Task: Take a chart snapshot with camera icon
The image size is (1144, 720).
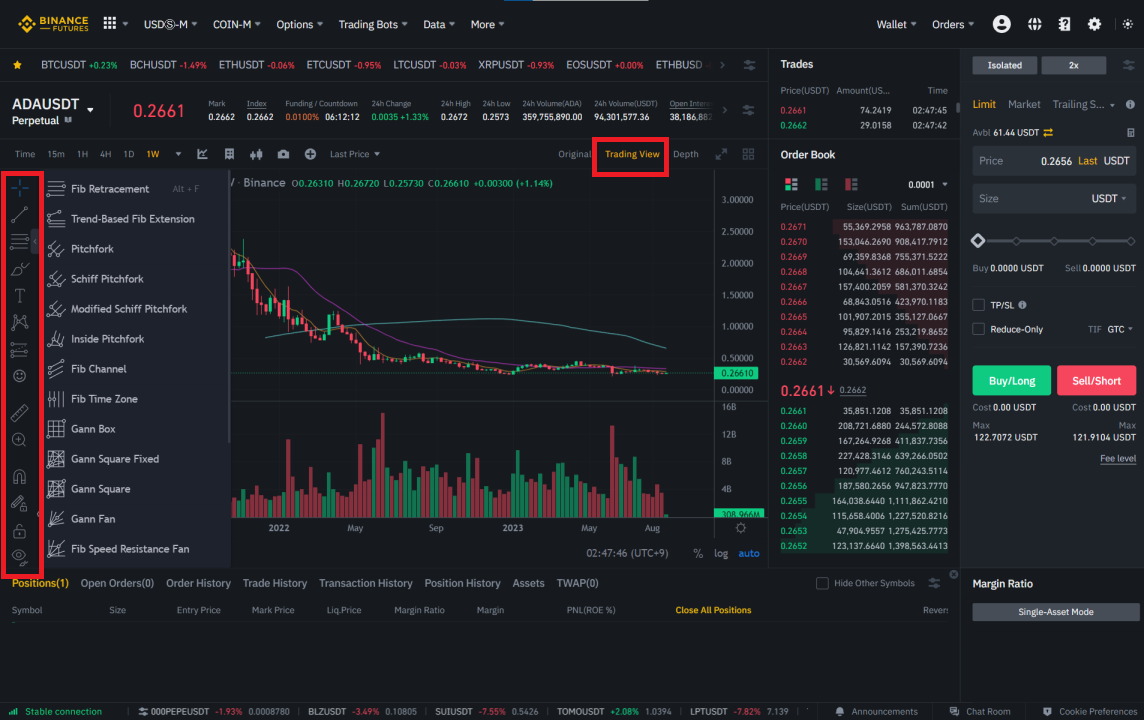Action: pyautogui.click(x=283, y=154)
